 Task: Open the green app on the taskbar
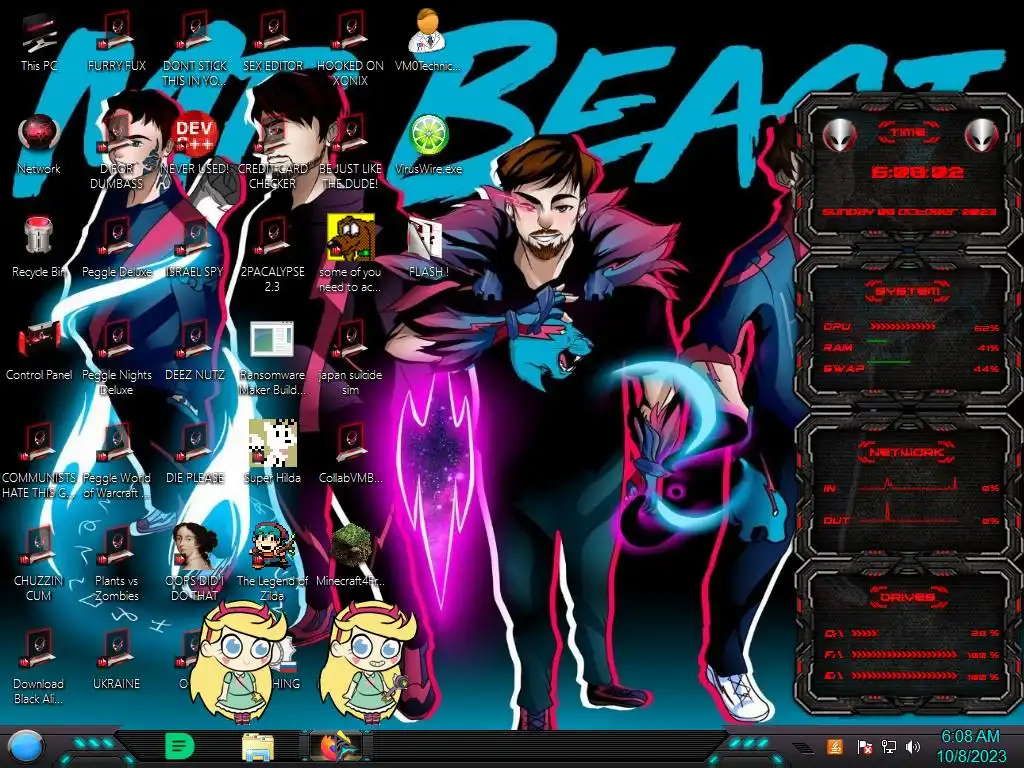pos(180,747)
